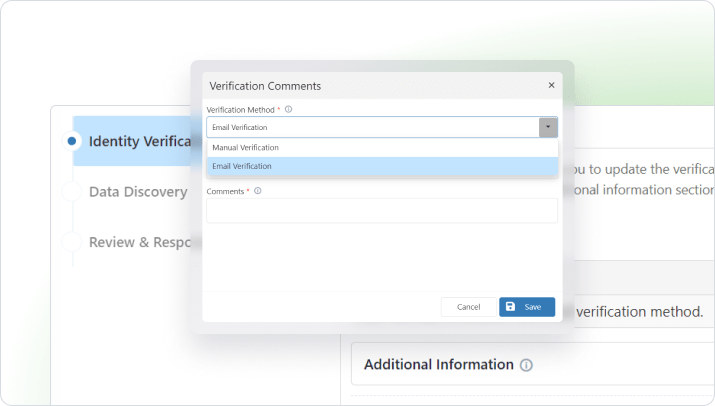Select the Data Discovery step circle

pyautogui.click(x=72, y=192)
